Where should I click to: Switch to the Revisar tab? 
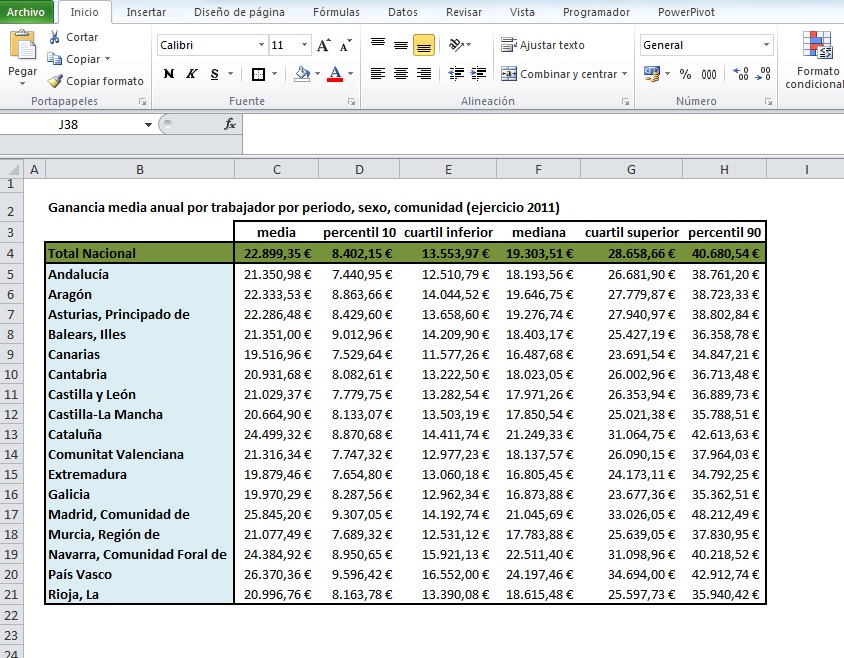[x=463, y=12]
